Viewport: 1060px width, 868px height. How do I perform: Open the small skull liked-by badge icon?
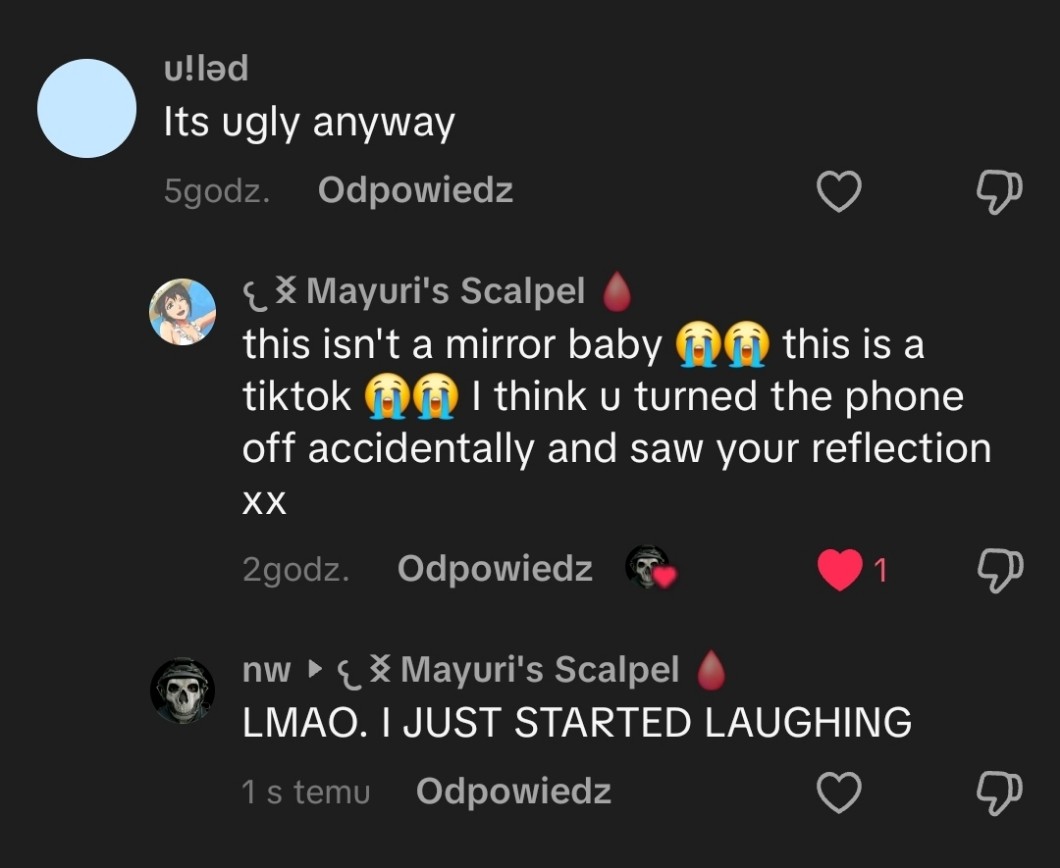(649, 567)
